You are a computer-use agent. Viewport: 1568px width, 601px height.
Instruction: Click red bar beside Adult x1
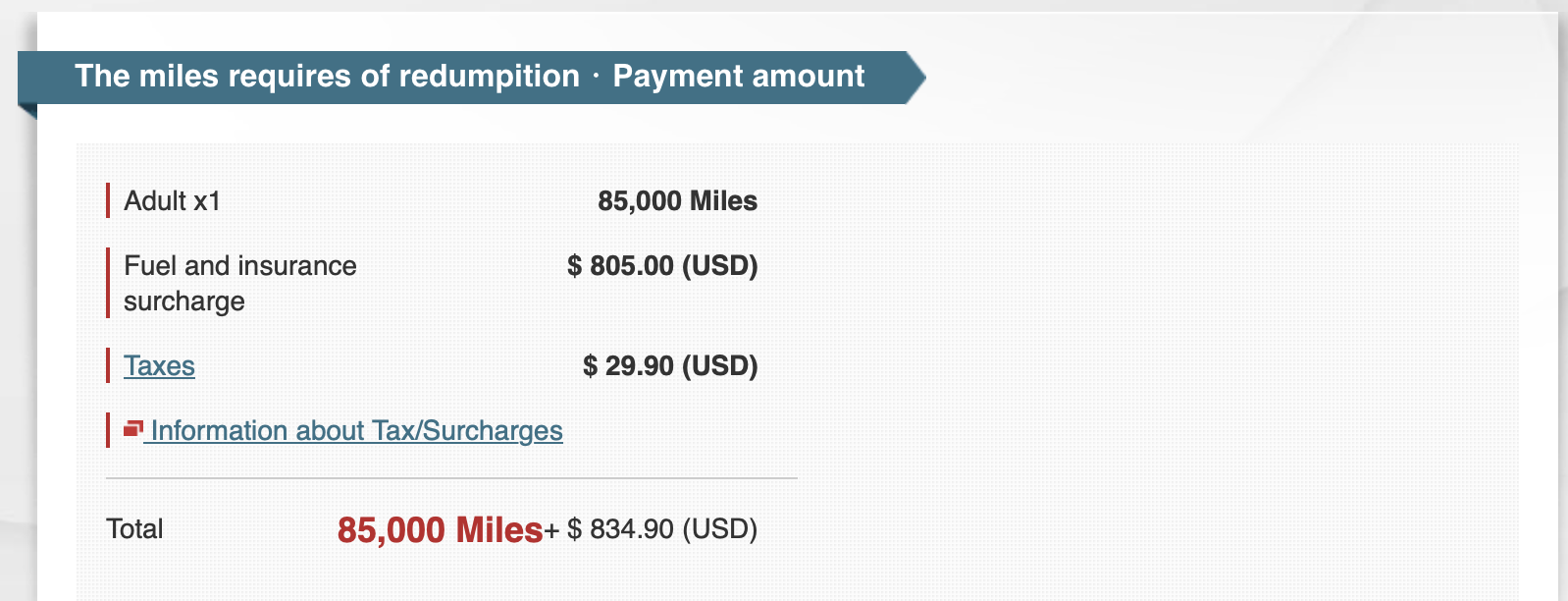[x=107, y=200]
